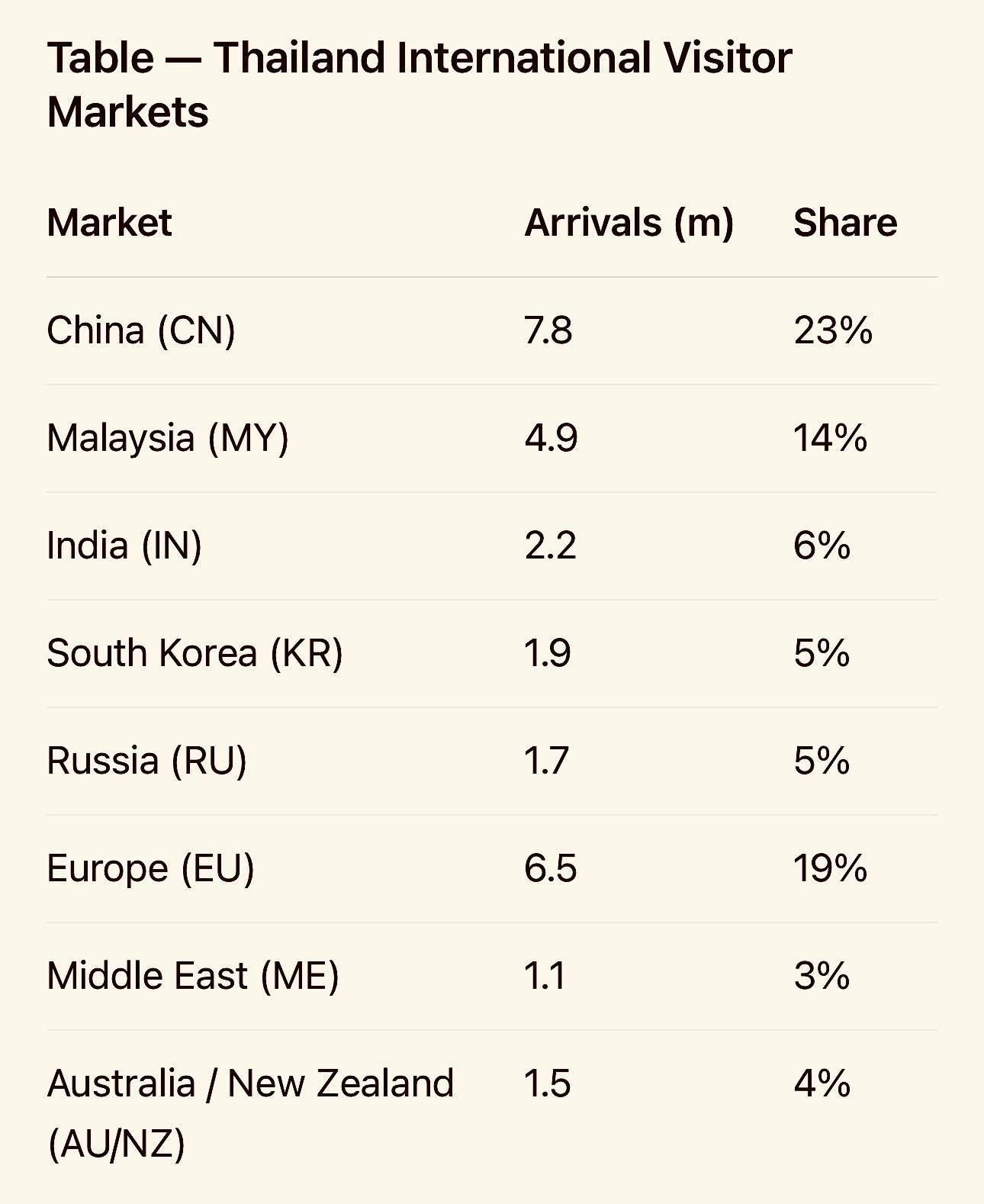
Task: Click South Korea's 1.9 arrivals value
Action: (547, 653)
